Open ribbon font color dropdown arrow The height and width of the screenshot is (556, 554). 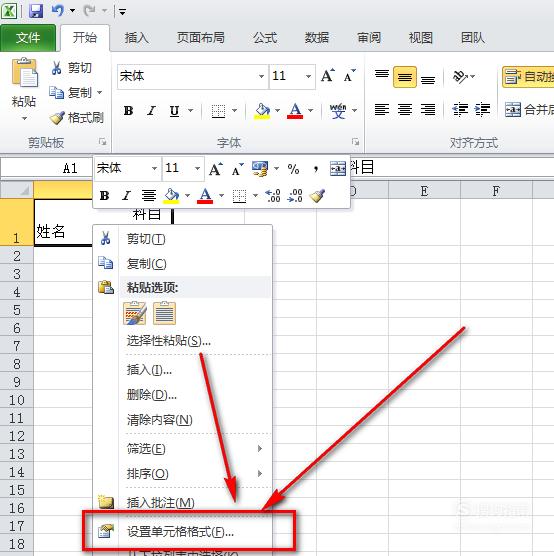tap(311, 111)
